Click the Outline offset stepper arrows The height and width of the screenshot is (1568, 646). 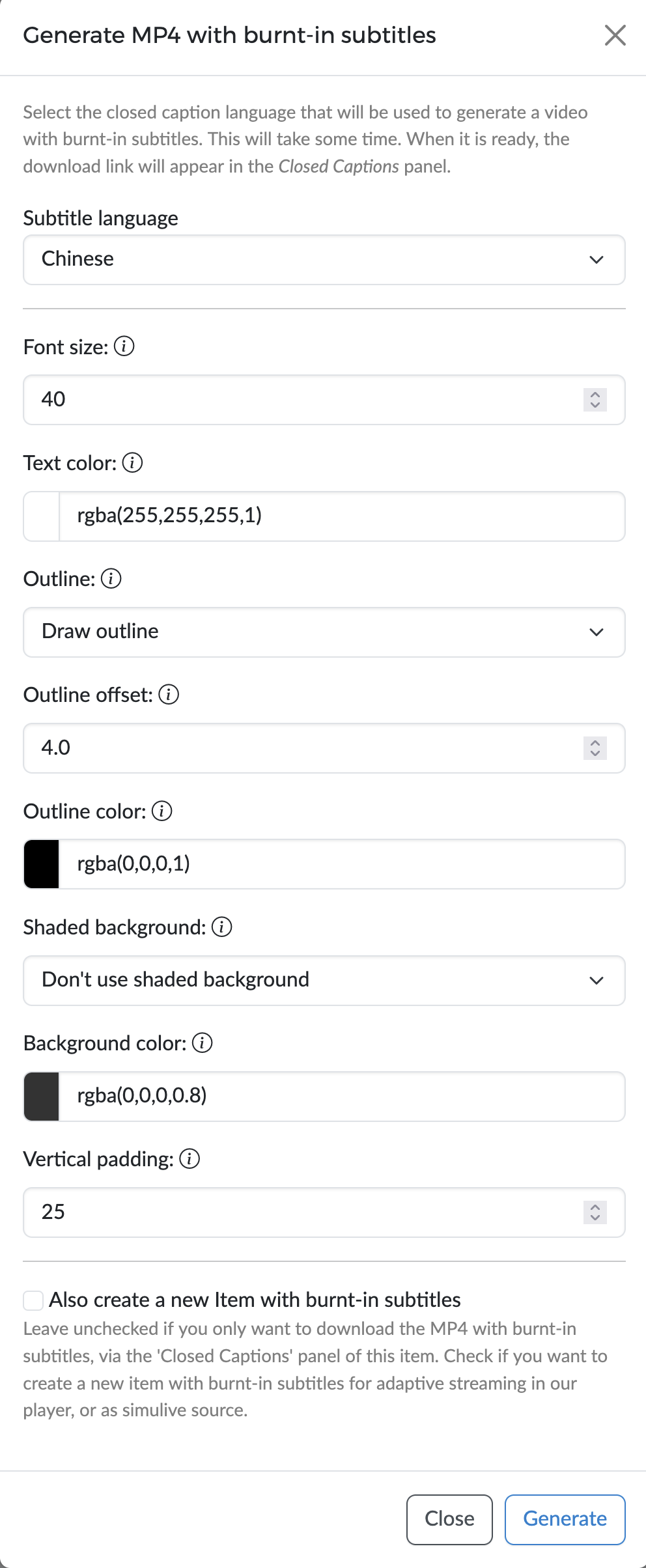pyautogui.click(x=595, y=748)
